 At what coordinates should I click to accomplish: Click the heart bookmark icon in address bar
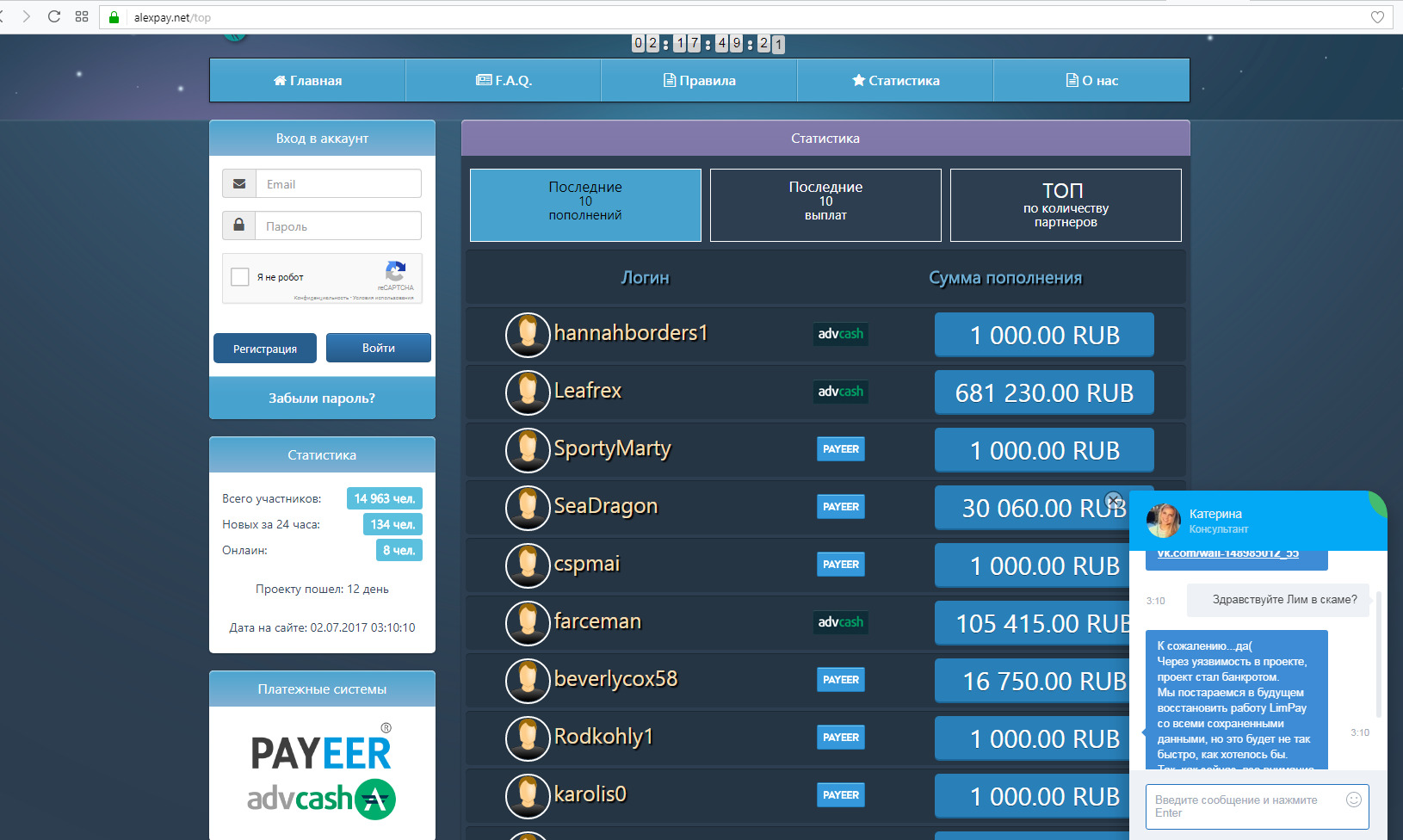point(1377,17)
